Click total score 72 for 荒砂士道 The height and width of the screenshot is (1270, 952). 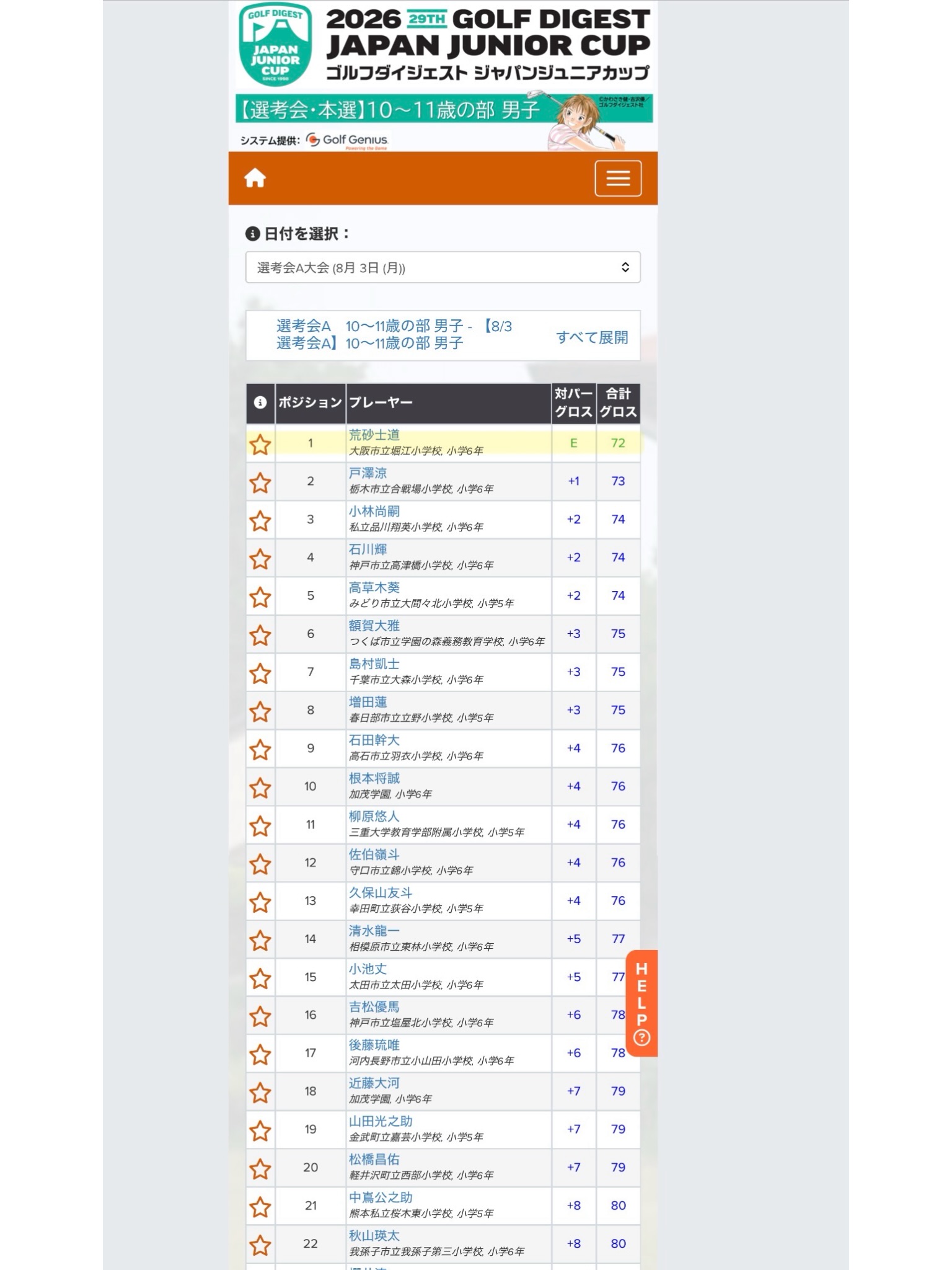tap(618, 443)
